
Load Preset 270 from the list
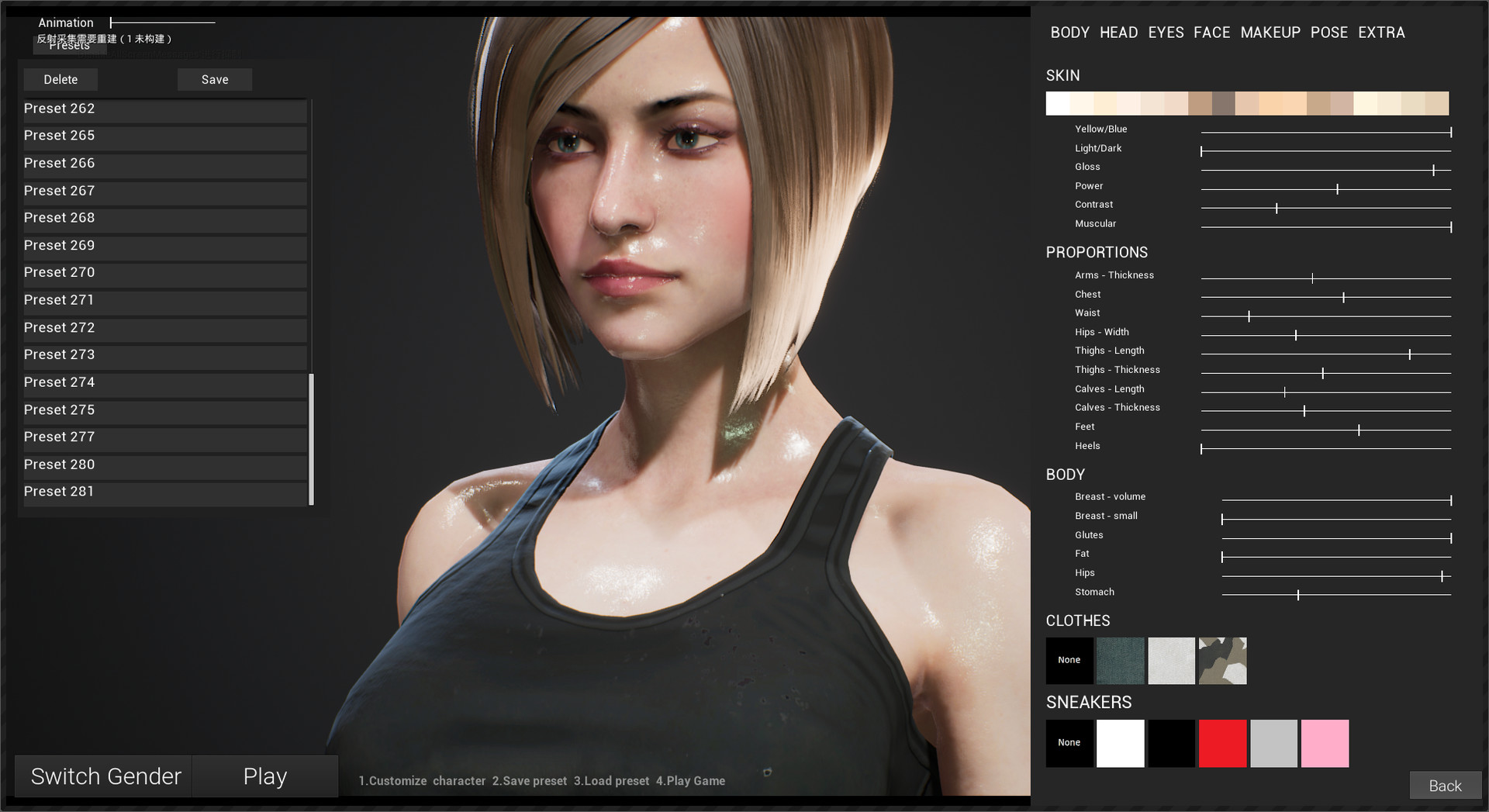click(x=164, y=273)
